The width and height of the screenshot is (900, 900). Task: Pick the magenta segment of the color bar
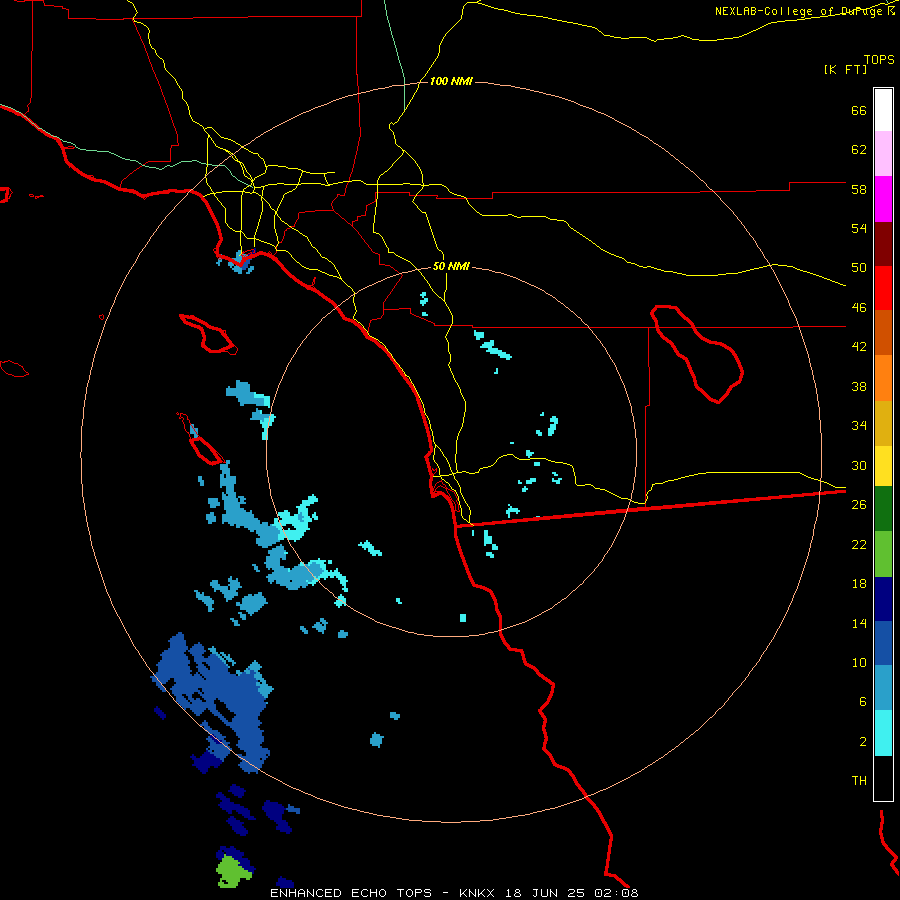point(883,199)
